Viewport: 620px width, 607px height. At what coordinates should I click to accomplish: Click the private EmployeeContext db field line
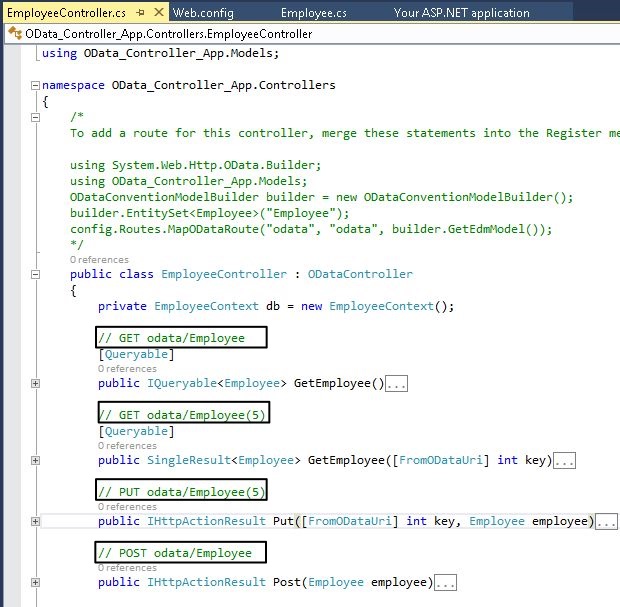276,306
